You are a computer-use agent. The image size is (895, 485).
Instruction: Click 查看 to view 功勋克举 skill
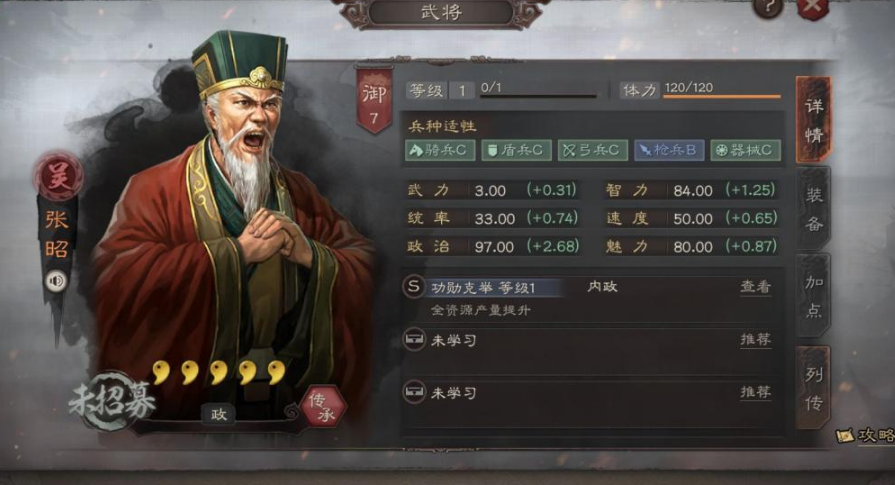pyautogui.click(x=755, y=286)
